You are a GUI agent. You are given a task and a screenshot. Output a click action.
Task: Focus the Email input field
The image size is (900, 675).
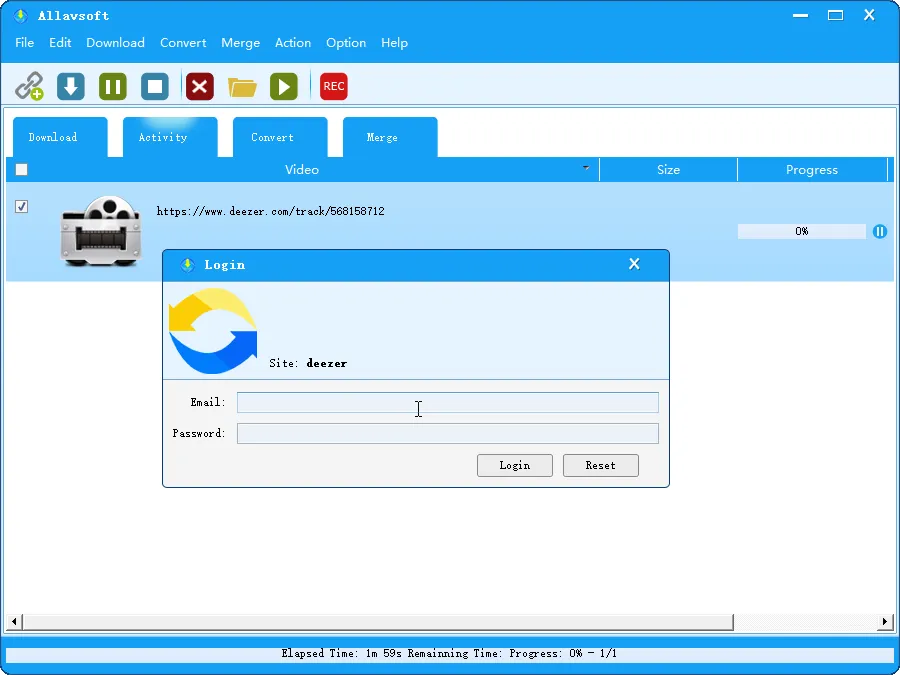coord(448,402)
